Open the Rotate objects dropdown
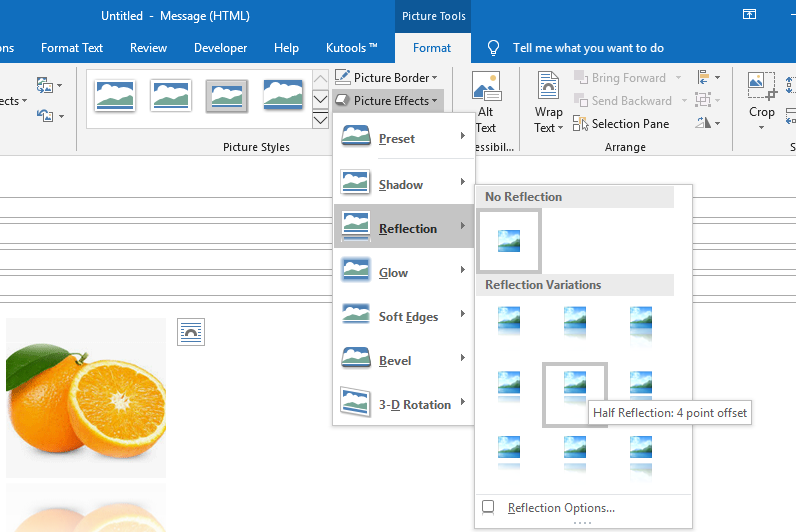This screenshot has height=532, width=796. click(x=709, y=123)
